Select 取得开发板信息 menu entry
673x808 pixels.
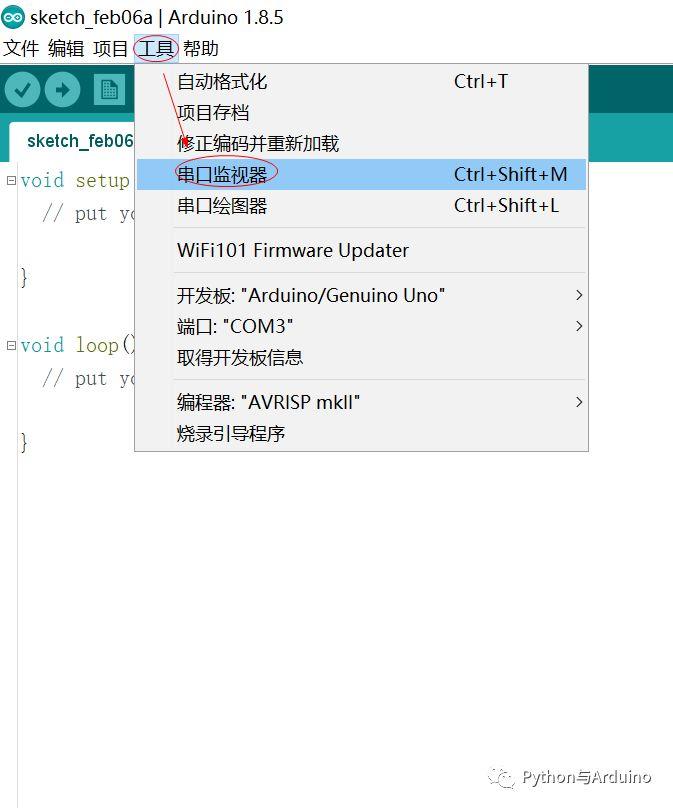point(361,357)
